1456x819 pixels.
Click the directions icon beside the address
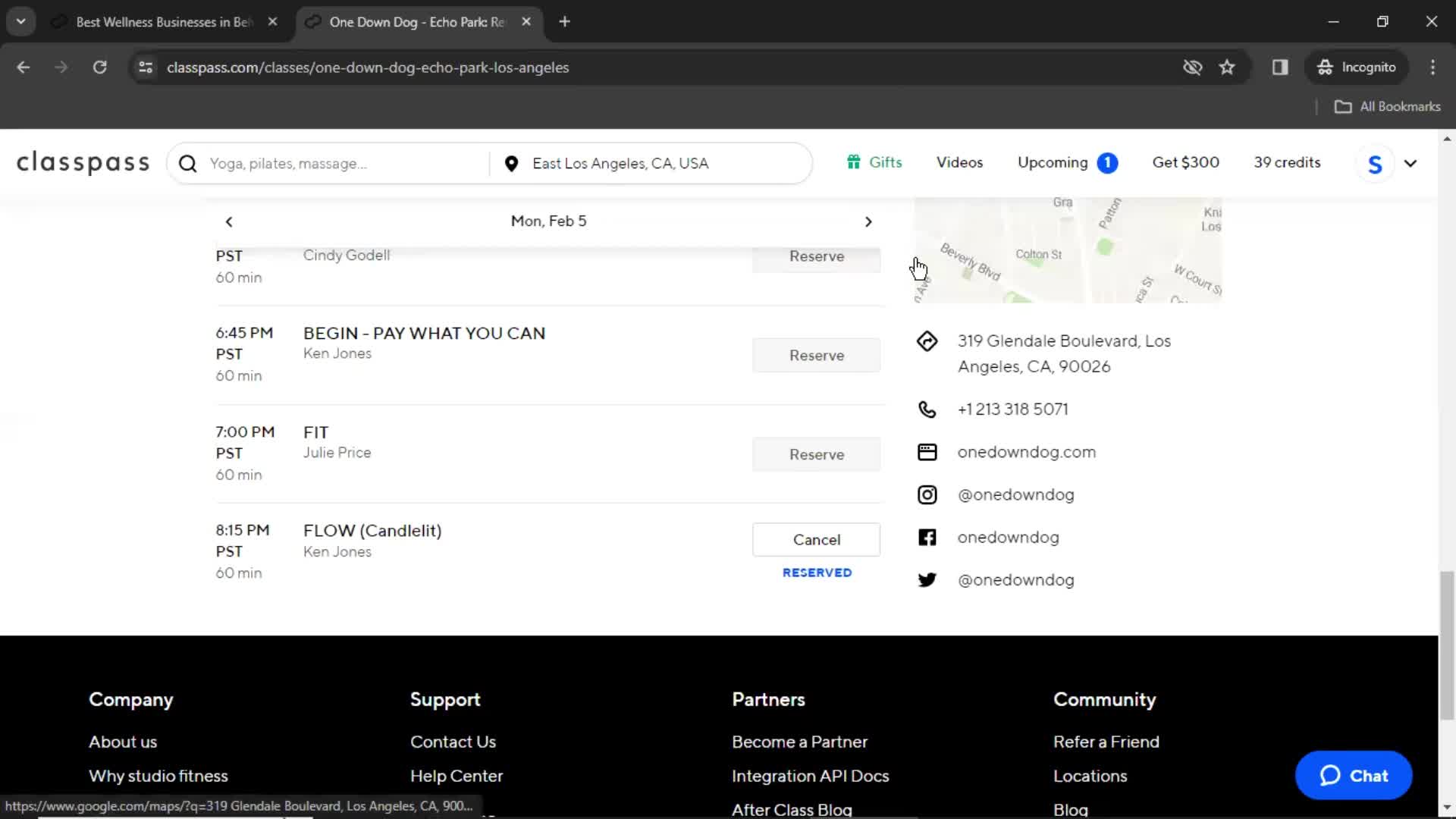927,341
